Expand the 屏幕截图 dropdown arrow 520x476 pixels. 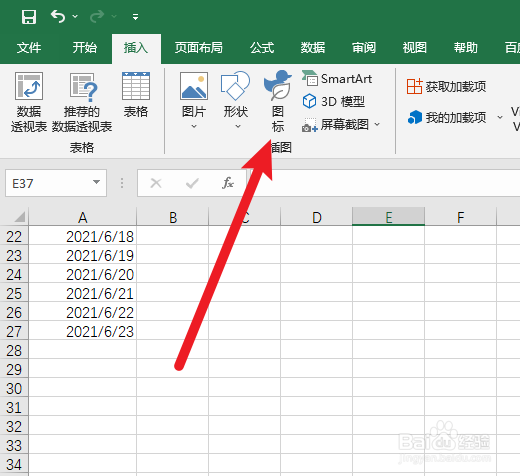[377, 125]
